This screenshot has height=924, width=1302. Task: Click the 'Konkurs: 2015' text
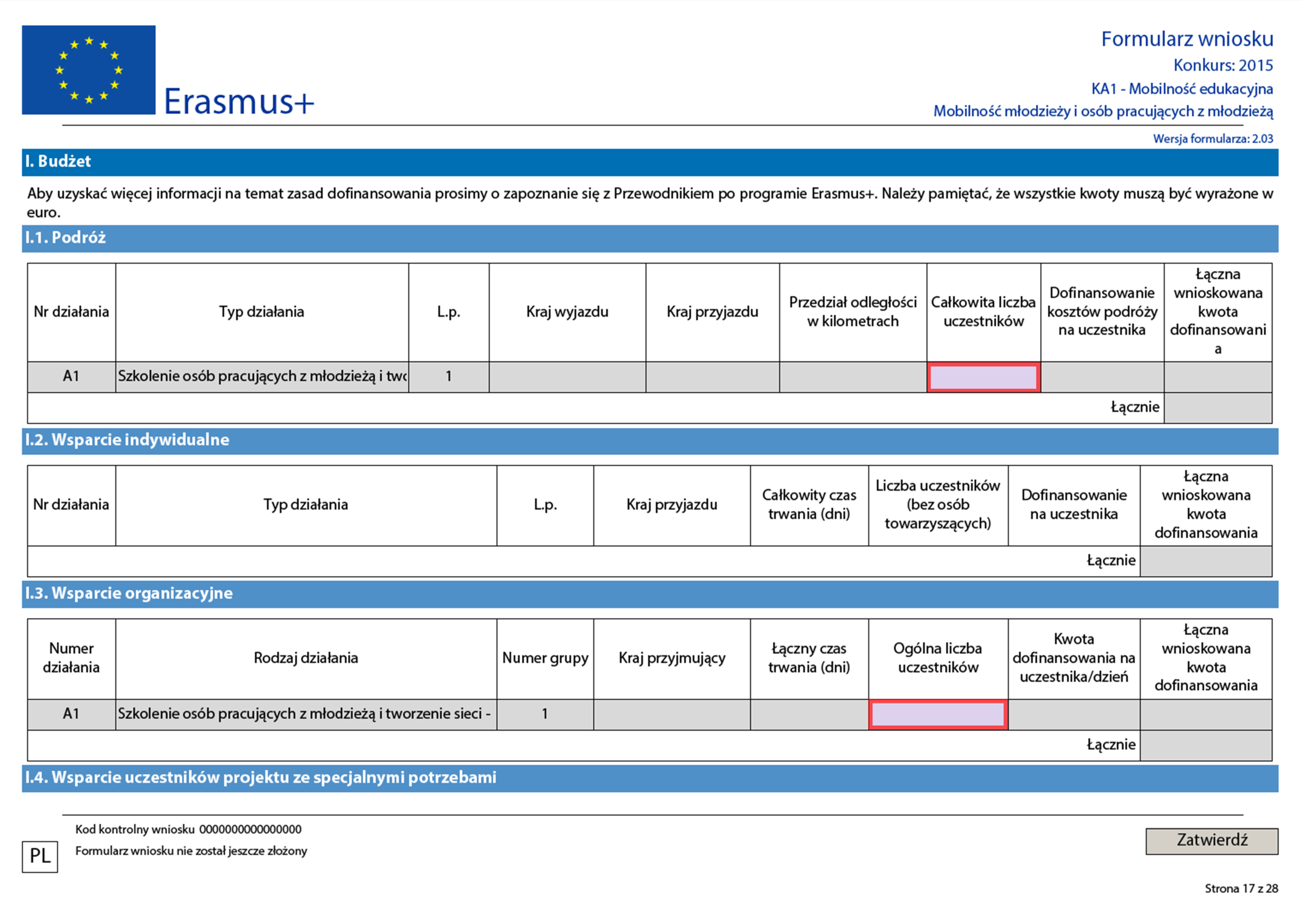click(1223, 65)
